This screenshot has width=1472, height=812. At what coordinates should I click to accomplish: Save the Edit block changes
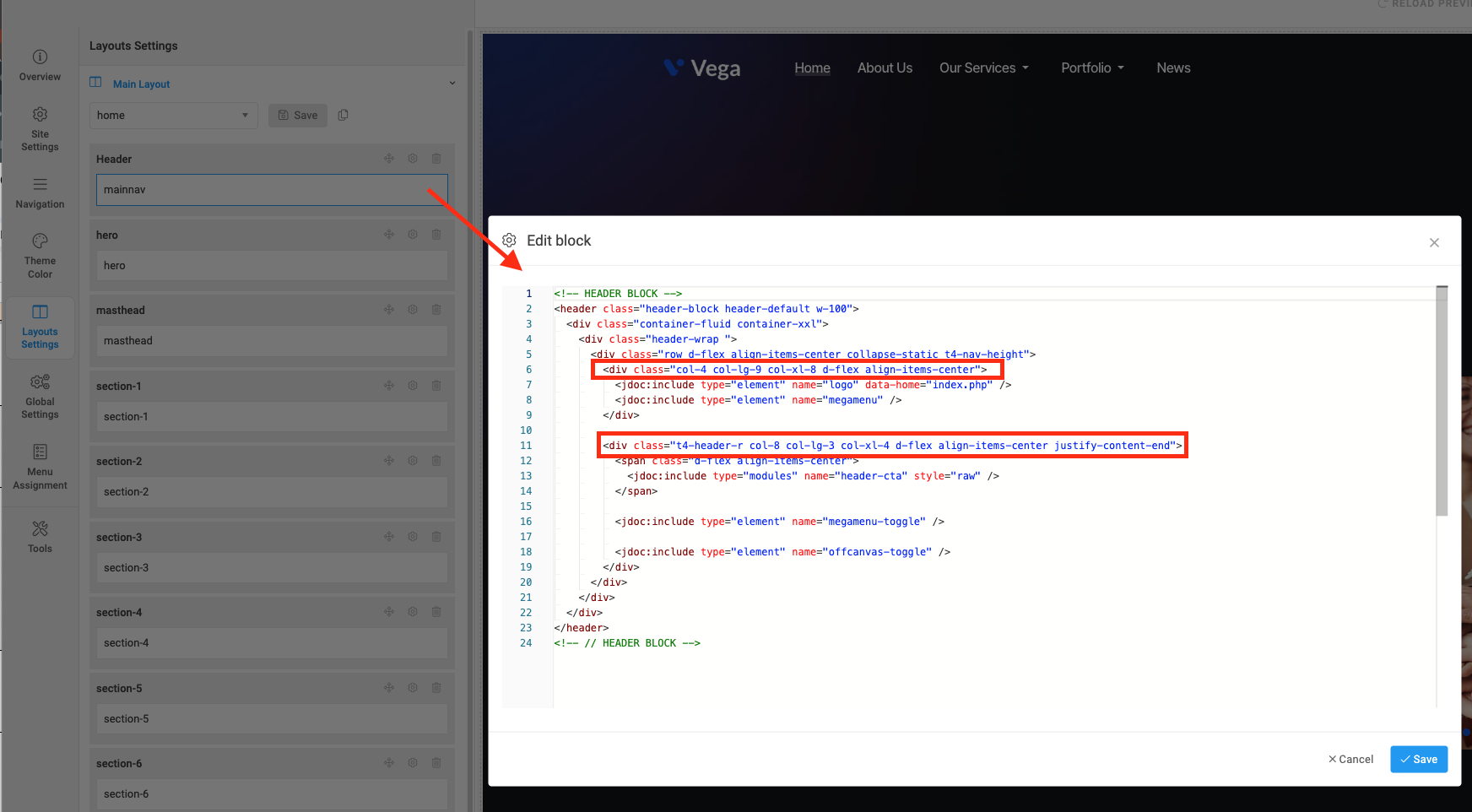tap(1419, 760)
